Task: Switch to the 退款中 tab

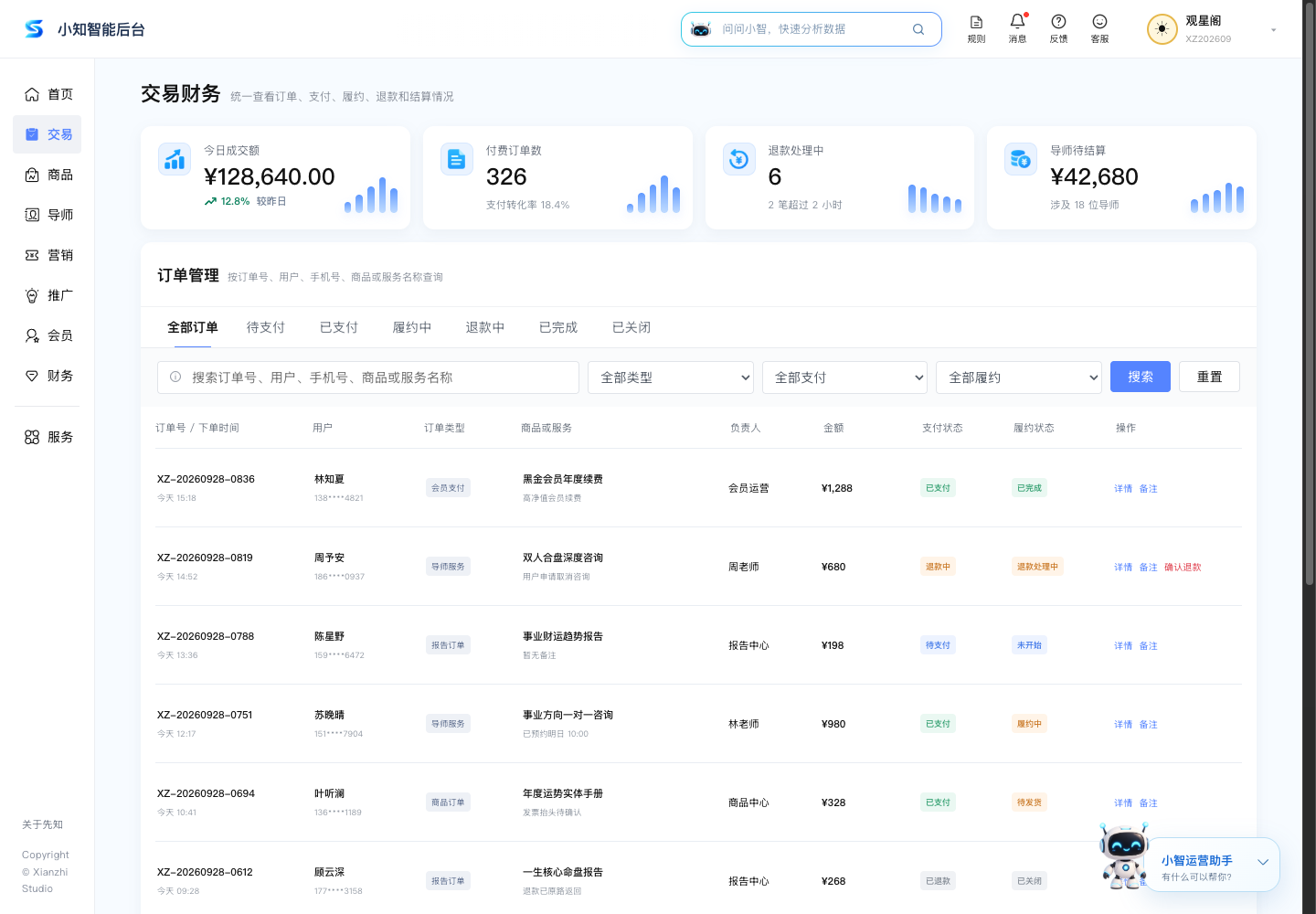Action: [x=485, y=327]
